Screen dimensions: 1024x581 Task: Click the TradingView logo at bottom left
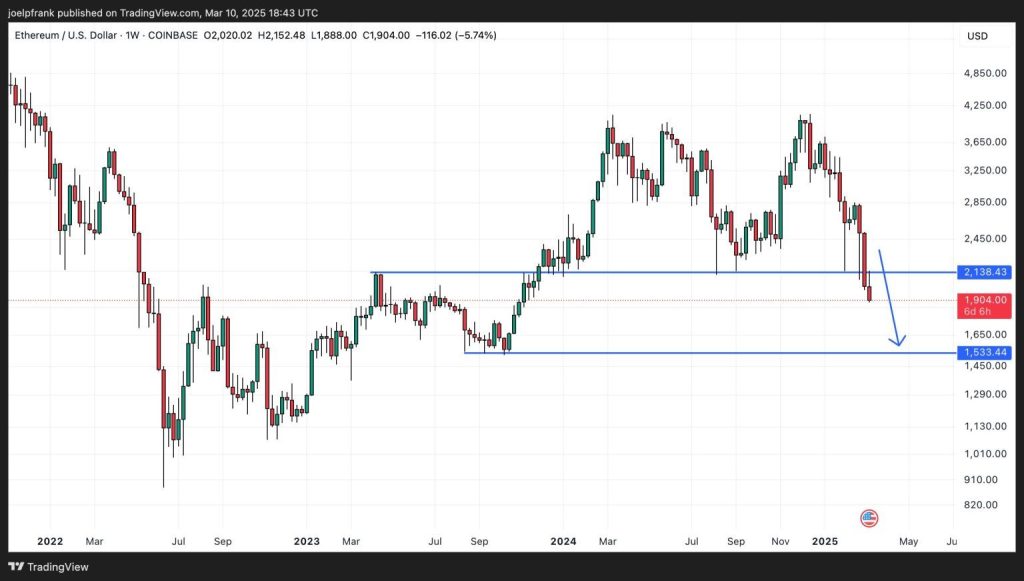click(x=48, y=567)
